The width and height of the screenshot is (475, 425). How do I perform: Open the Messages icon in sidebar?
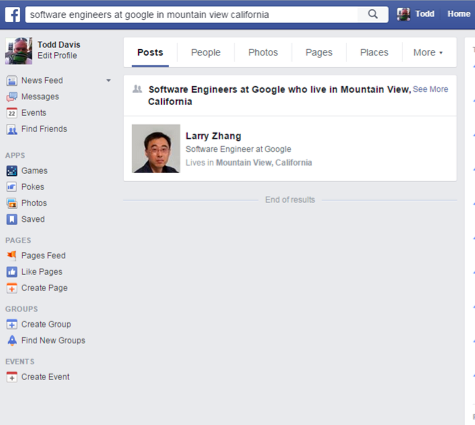[12, 97]
